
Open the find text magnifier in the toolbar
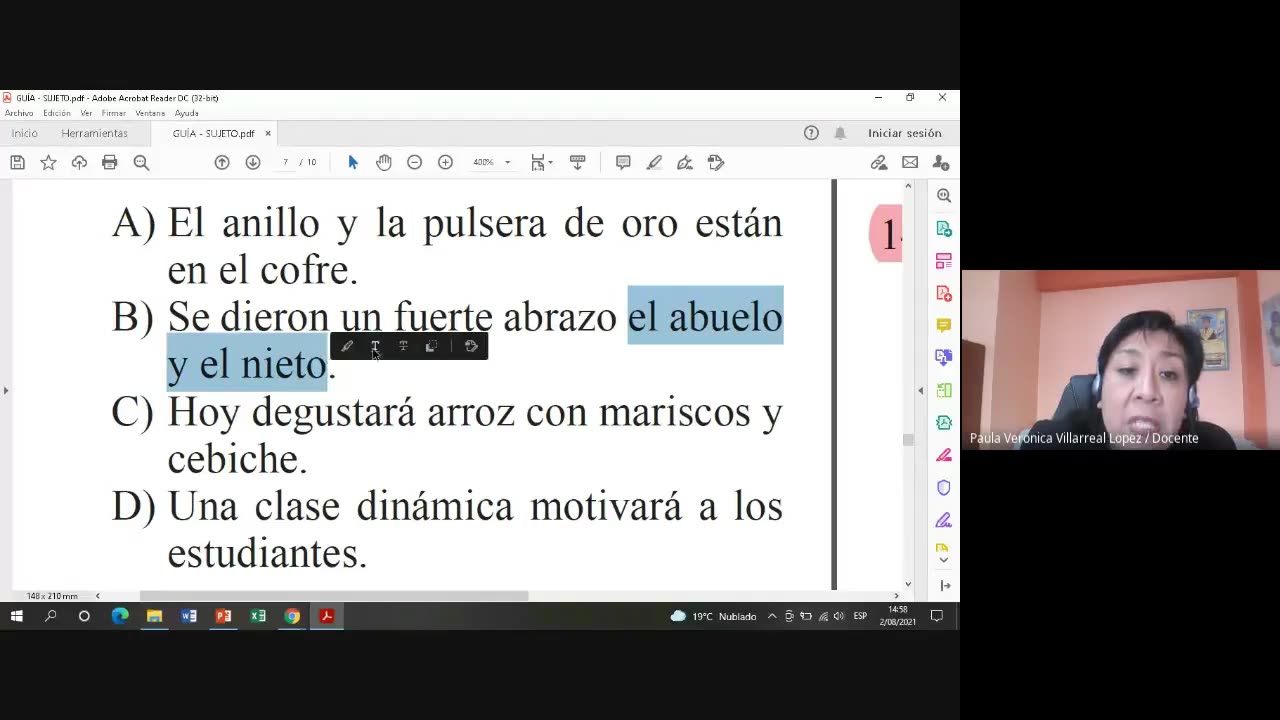click(x=141, y=162)
